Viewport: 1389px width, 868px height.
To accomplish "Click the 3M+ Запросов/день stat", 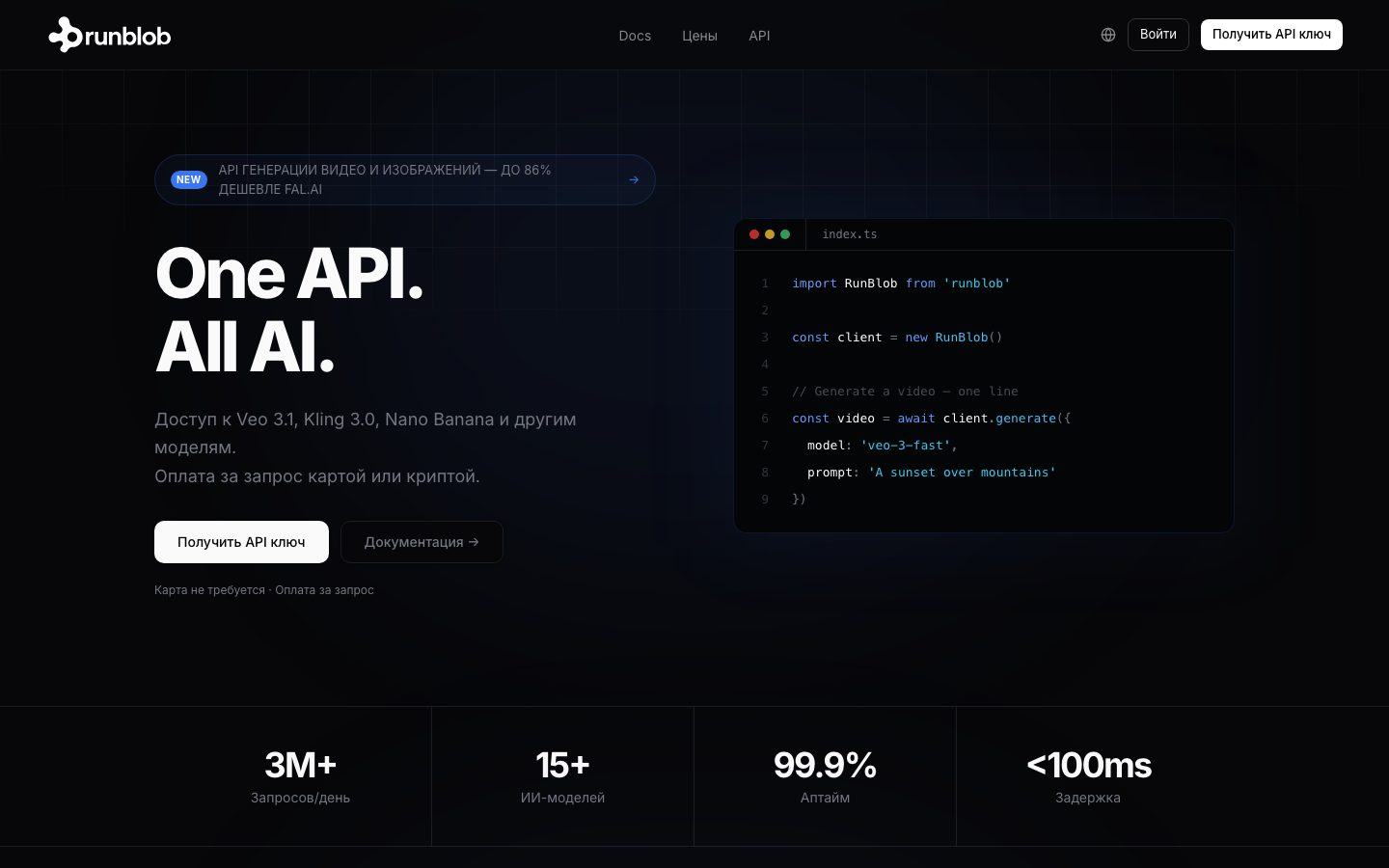I will coord(300,776).
